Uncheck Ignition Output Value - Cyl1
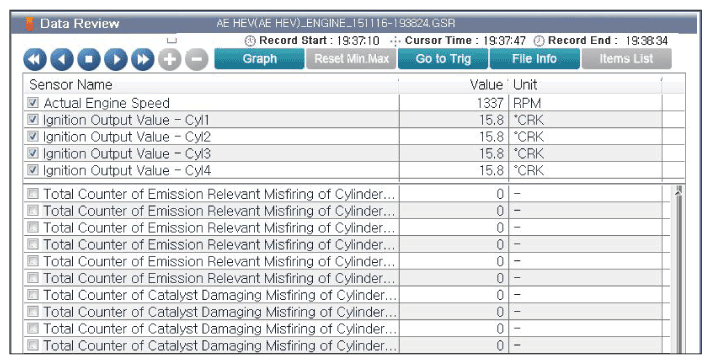This screenshot has width=711, height=364. pos(33,119)
